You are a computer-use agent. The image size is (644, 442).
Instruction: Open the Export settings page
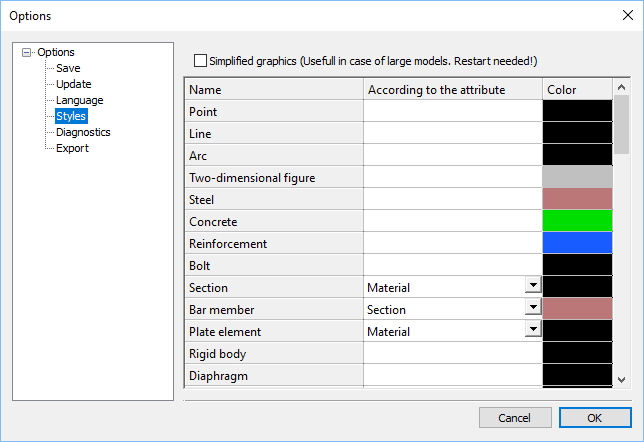[x=72, y=148]
